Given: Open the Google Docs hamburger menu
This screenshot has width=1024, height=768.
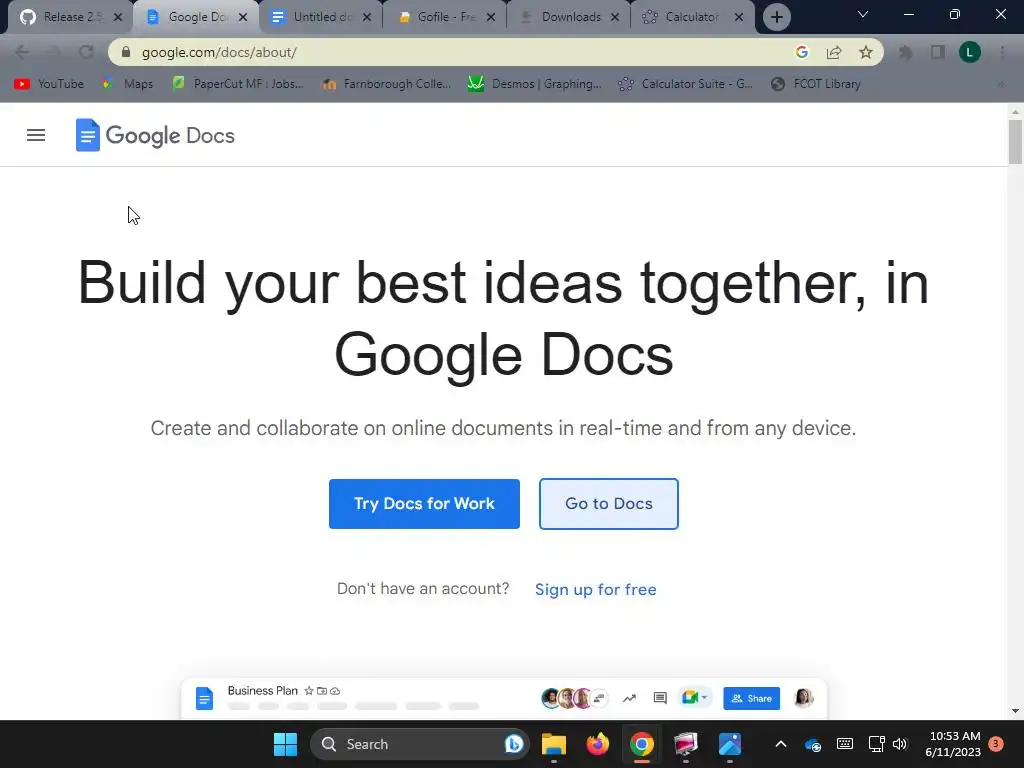Looking at the screenshot, I should point(36,135).
